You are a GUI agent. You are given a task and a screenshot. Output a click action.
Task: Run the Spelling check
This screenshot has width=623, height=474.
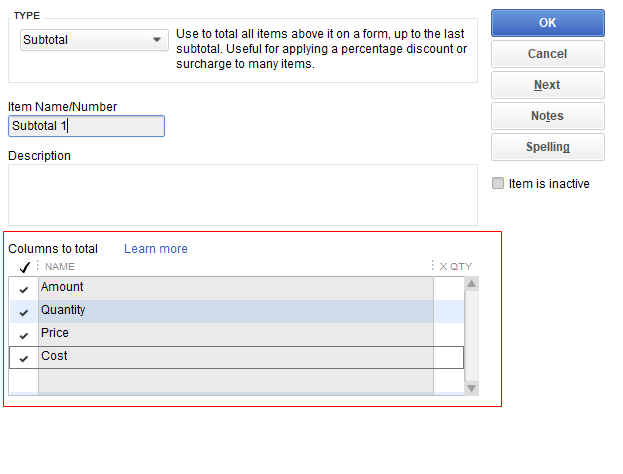coord(547,147)
